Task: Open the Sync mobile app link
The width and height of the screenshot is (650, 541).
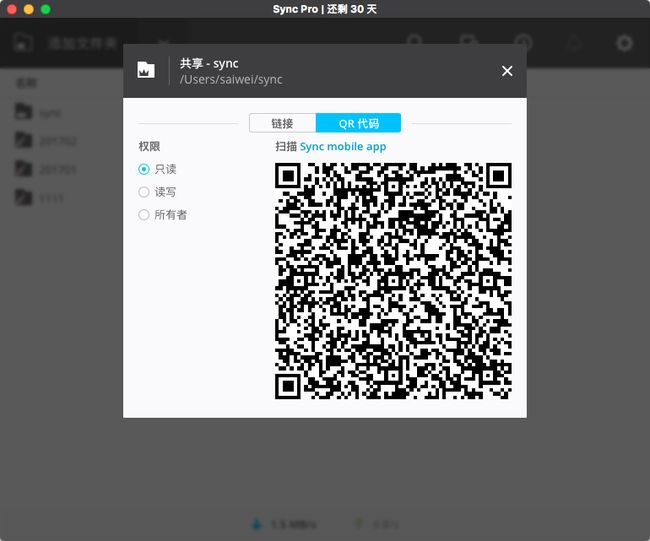Action: point(343,146)
